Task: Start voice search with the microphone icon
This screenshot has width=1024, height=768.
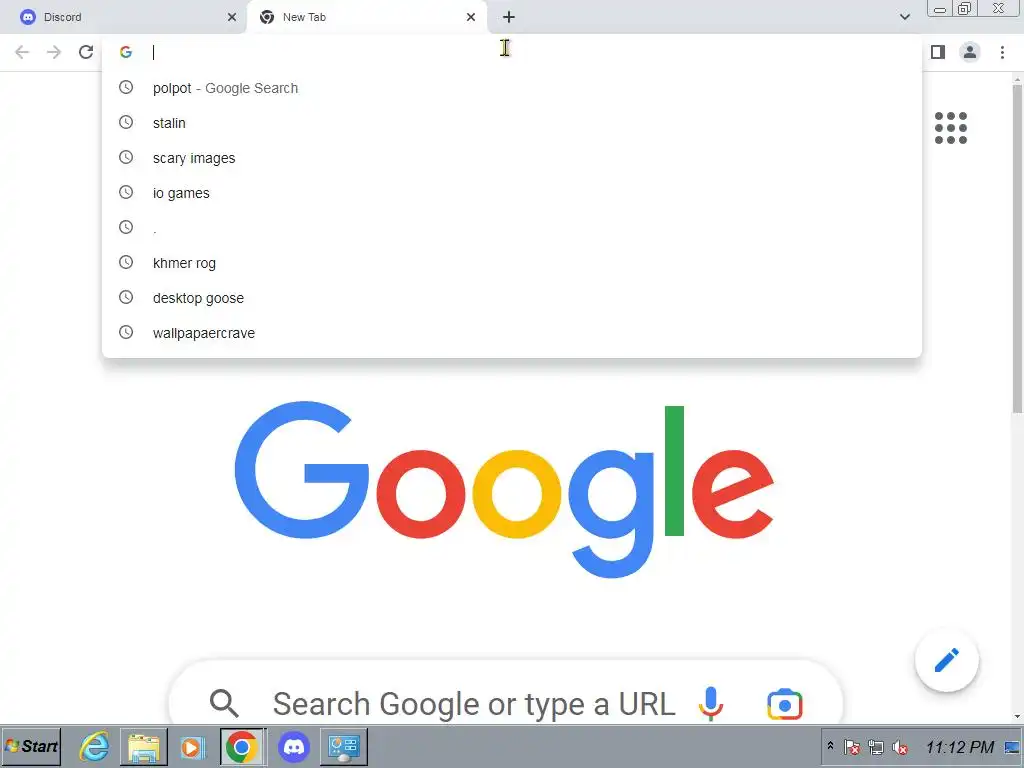Action: click(711, 704)
